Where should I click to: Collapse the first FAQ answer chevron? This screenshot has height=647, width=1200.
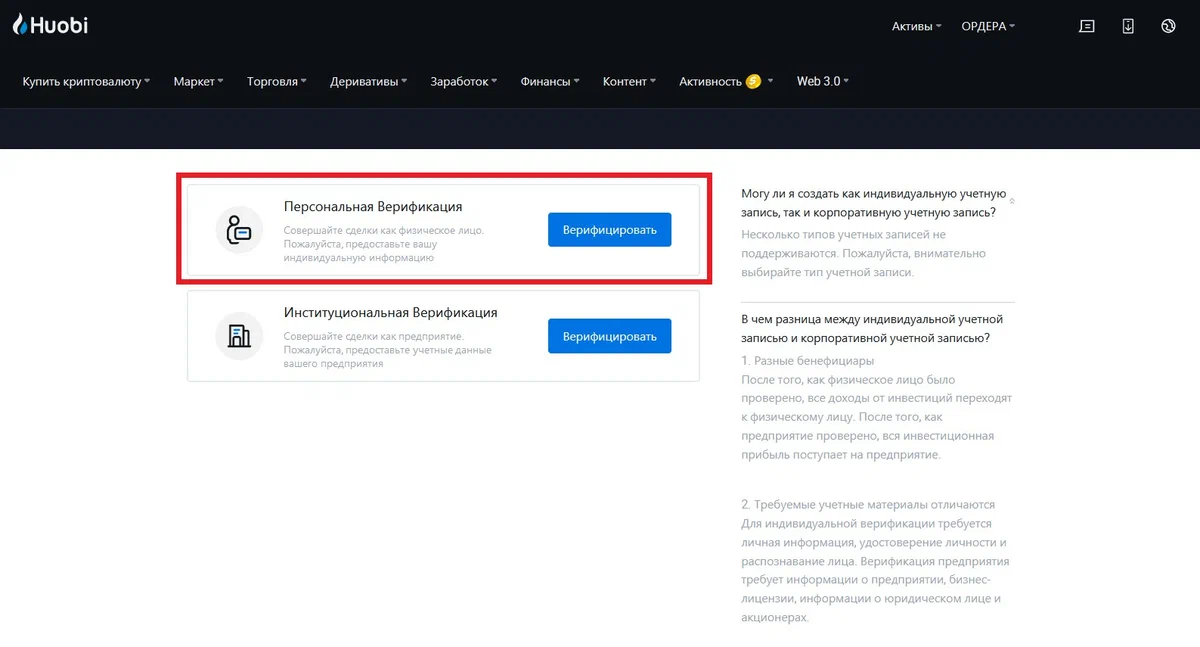1011,201
